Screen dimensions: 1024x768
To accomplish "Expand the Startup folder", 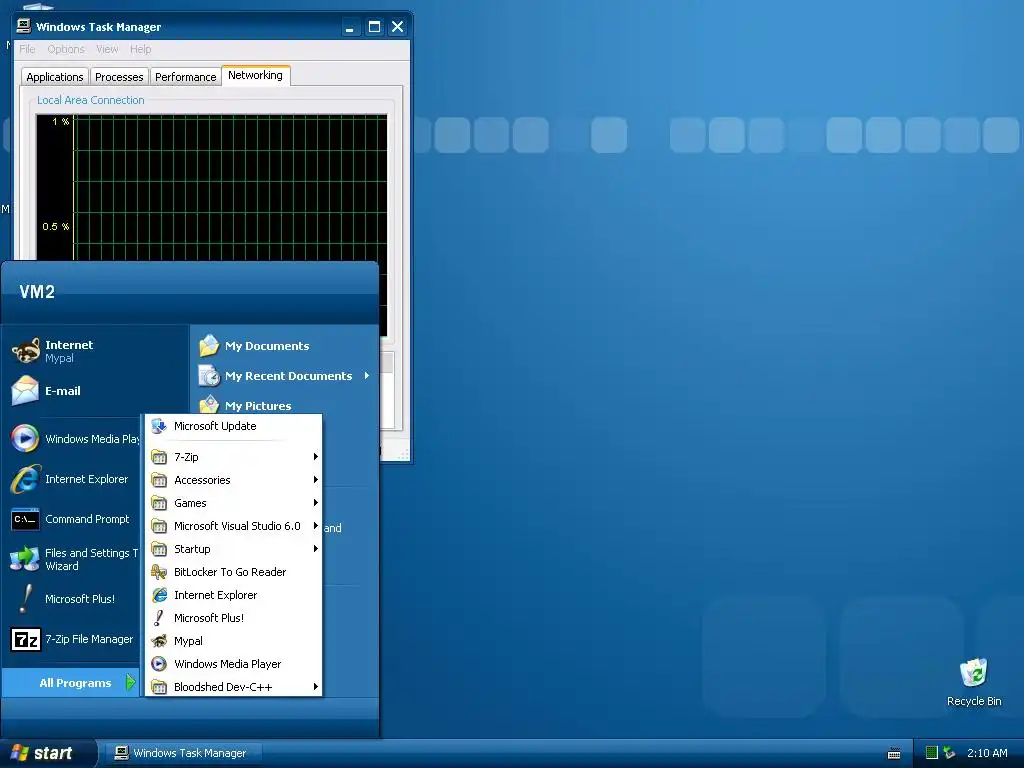I will tap(234, 549).
